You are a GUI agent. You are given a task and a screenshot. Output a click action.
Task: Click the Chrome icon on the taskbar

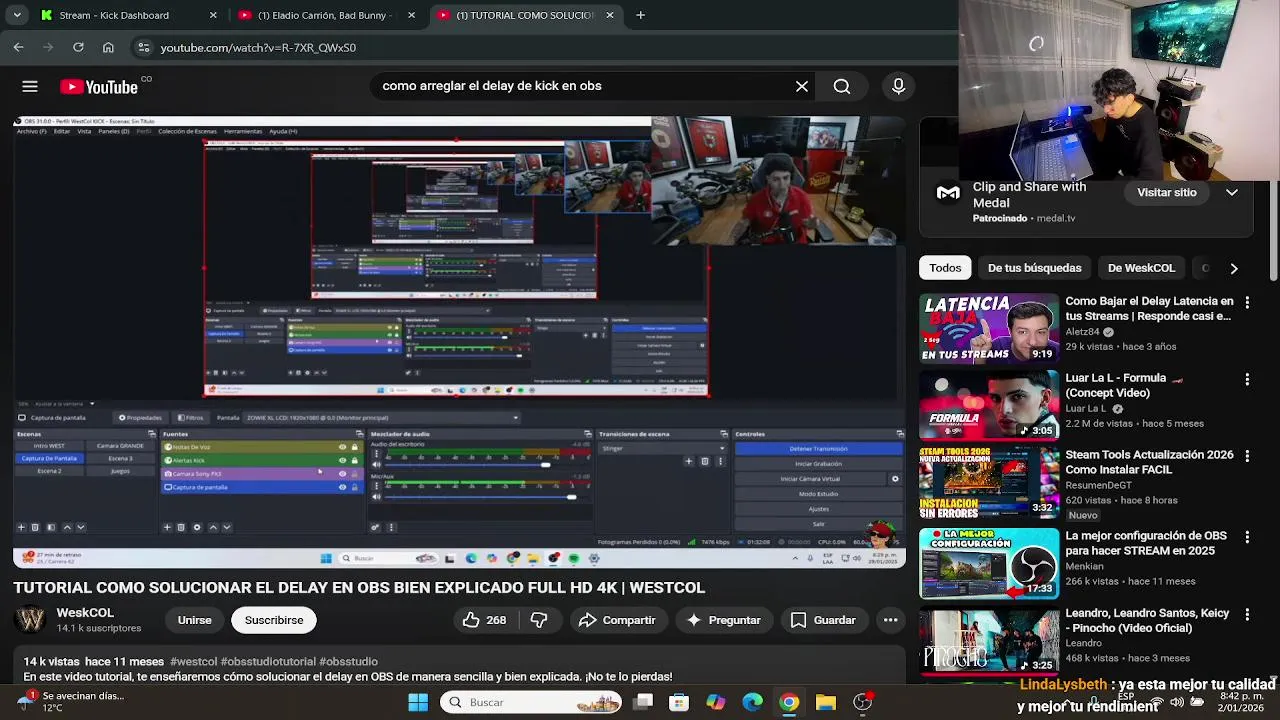tap(789, 702)
